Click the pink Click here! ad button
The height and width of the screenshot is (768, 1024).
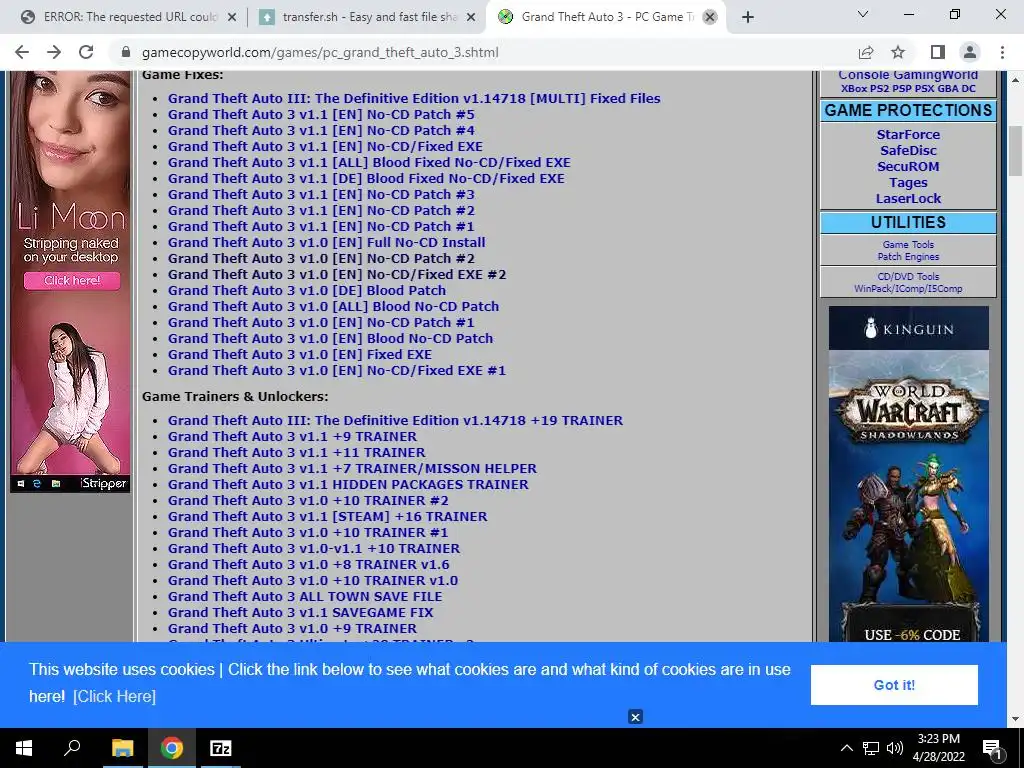point(72,281)
